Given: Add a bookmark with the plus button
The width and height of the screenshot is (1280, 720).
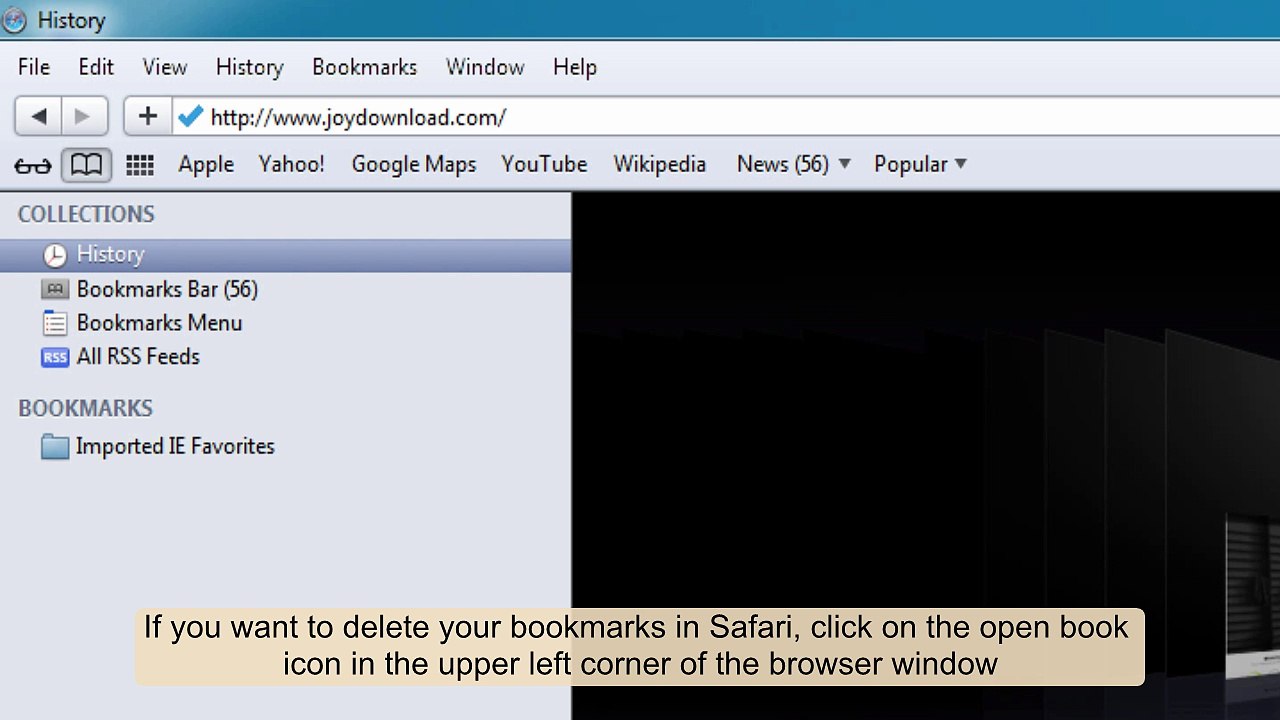Looking at the screenshot, I should pyautogui.click(x=148, y=117).
